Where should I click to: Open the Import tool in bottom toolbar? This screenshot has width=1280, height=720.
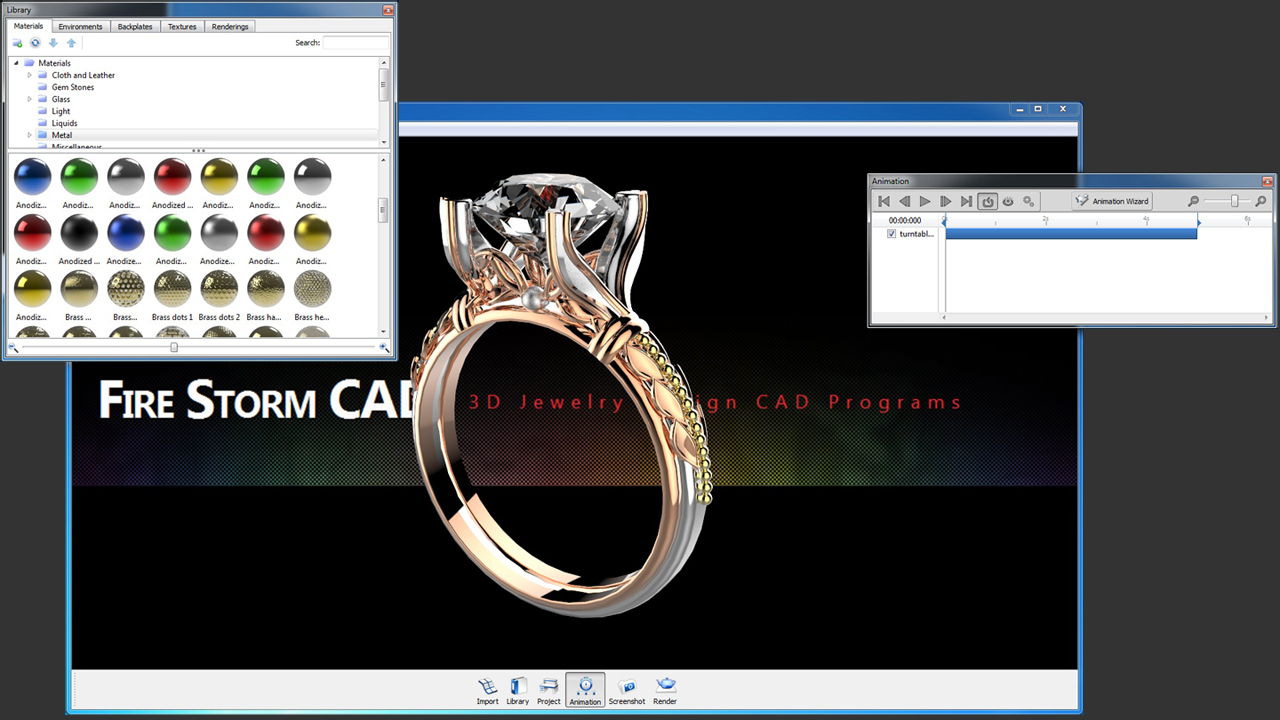pyautogui.click(x=487, y=690)
